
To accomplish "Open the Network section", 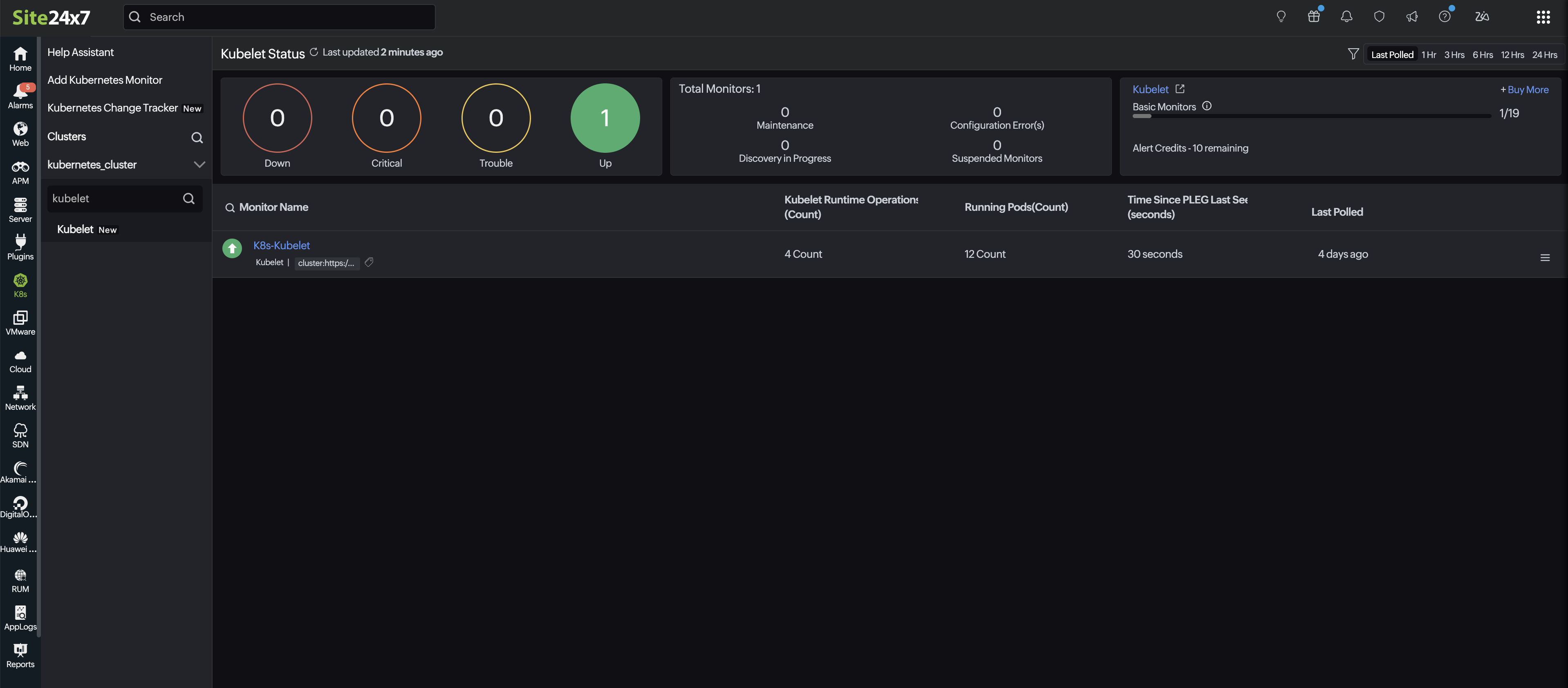I will pos(20,398).
